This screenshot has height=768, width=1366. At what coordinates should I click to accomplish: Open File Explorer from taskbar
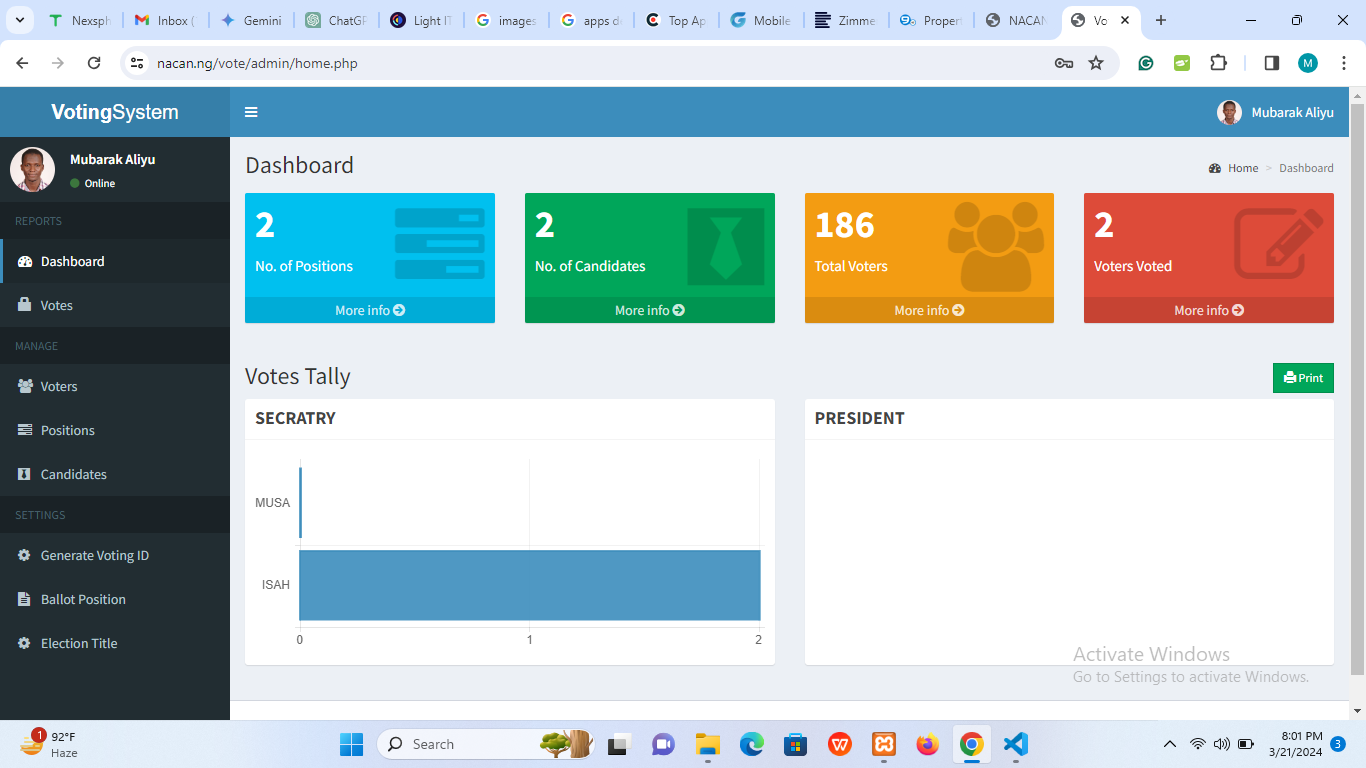pos(708,744)
